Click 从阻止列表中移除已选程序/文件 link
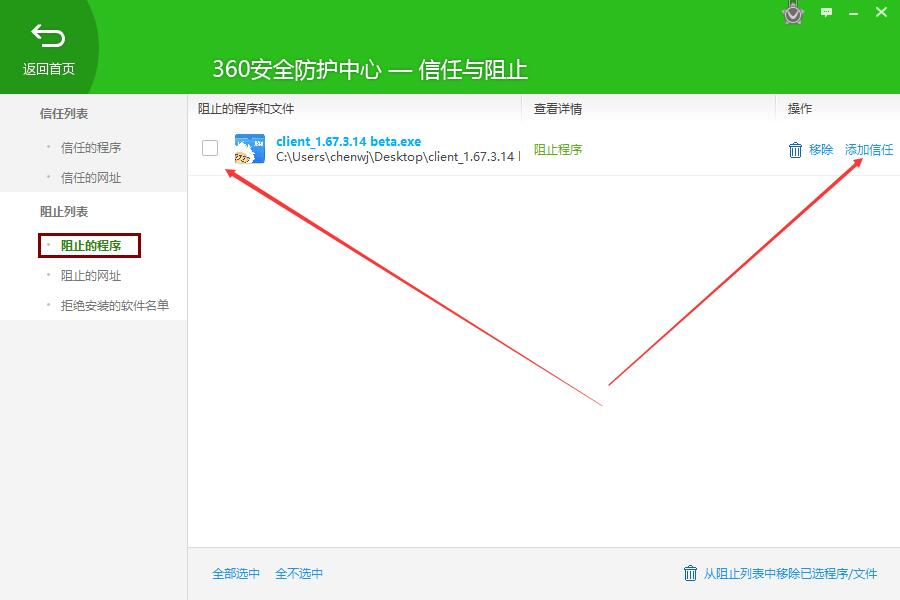This screenshot has width=900, height=600. [790, 574]
